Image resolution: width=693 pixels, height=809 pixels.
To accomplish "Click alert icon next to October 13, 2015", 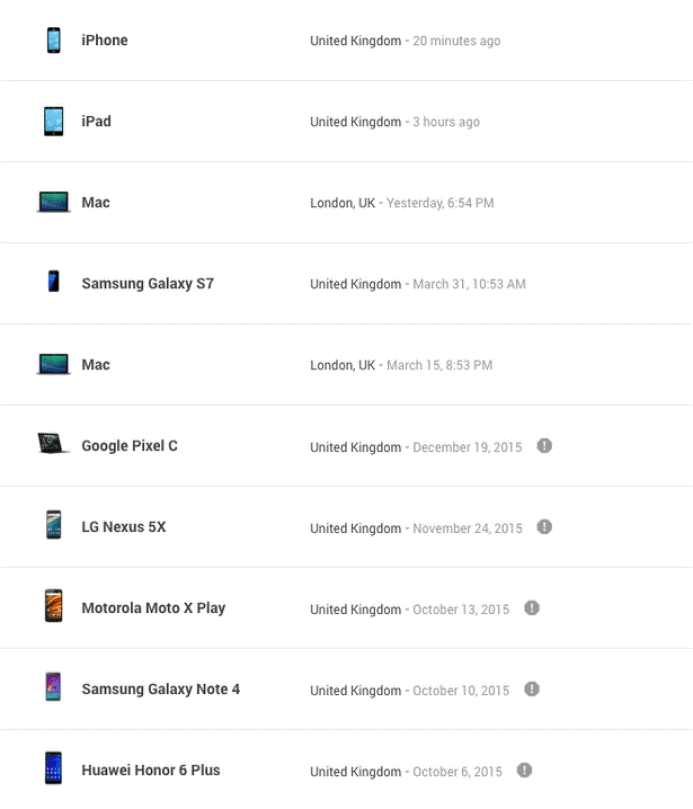I will (532, 608).
